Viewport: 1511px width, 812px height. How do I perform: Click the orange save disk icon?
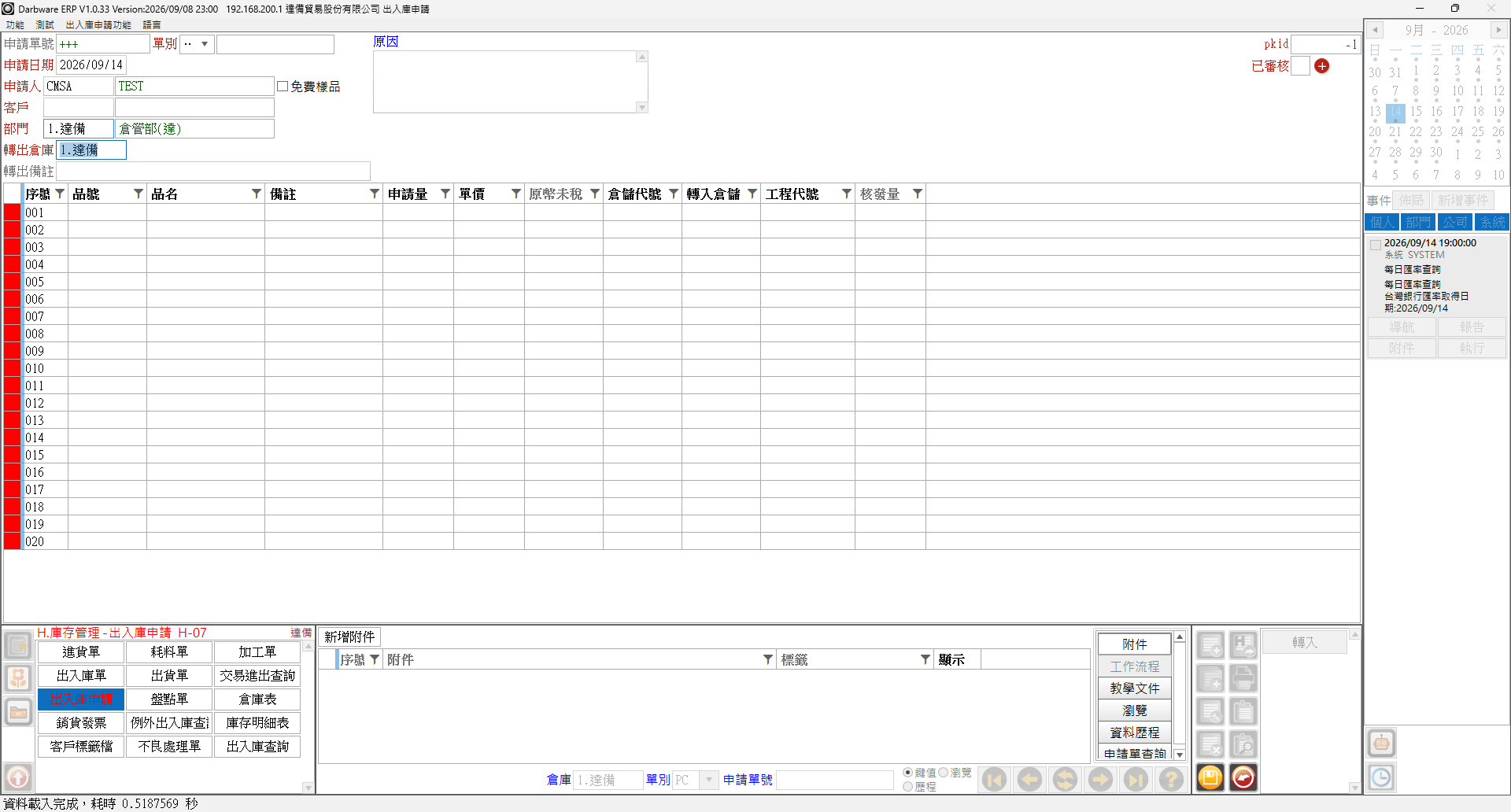click(x=1210, y=777)
